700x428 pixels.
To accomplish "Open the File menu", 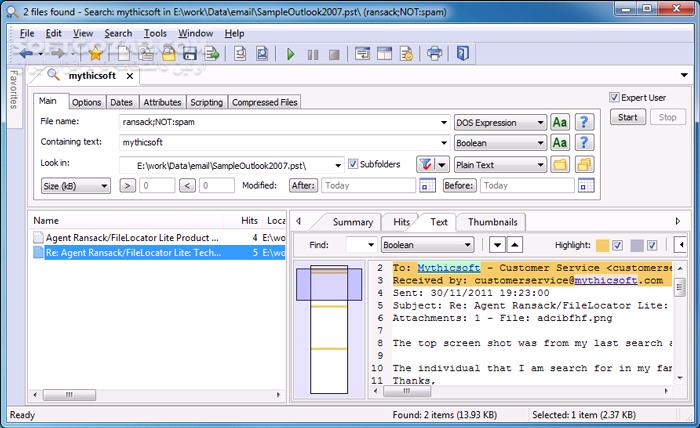I will [x=27, y=33].
